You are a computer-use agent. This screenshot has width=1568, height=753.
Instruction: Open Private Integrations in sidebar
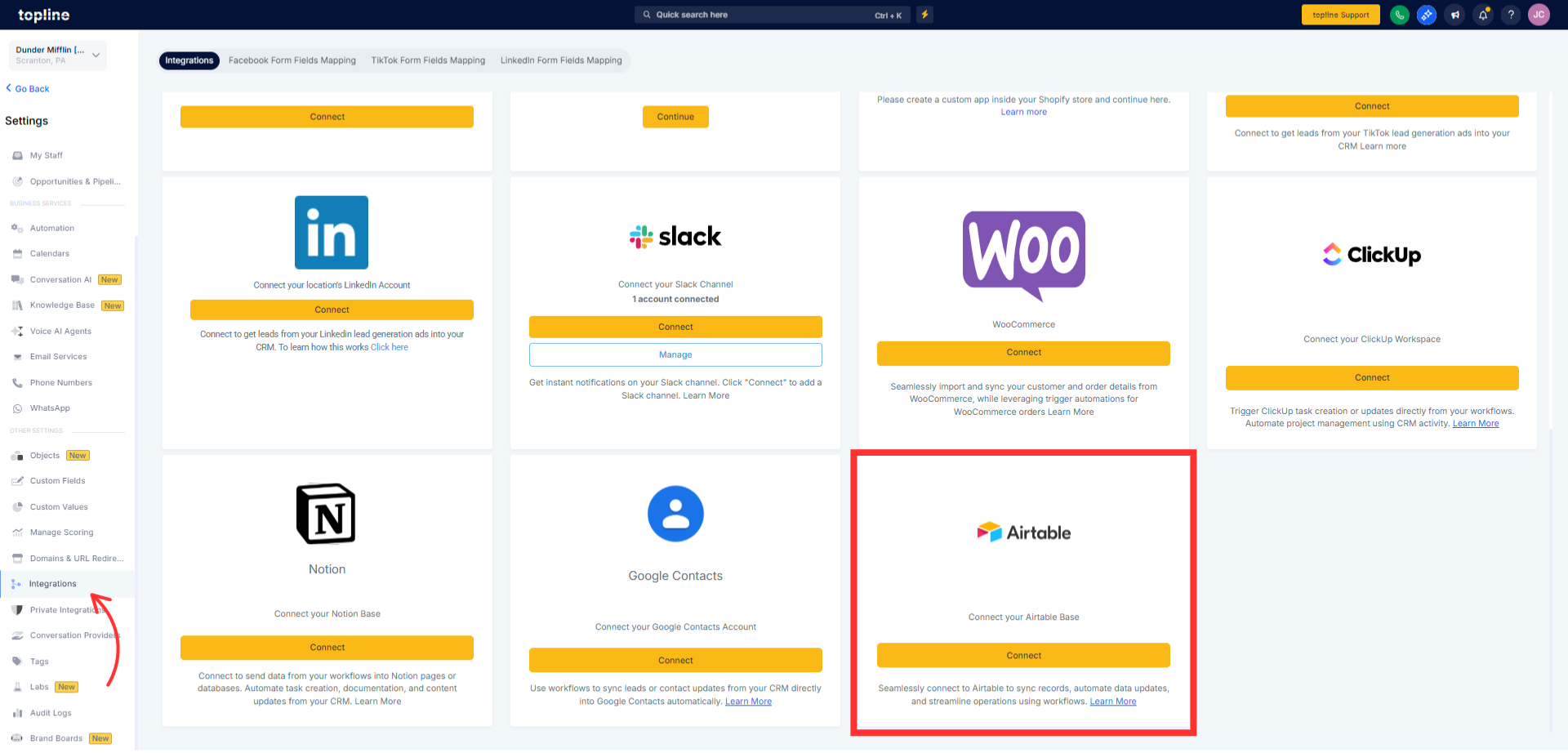(67, 610)
